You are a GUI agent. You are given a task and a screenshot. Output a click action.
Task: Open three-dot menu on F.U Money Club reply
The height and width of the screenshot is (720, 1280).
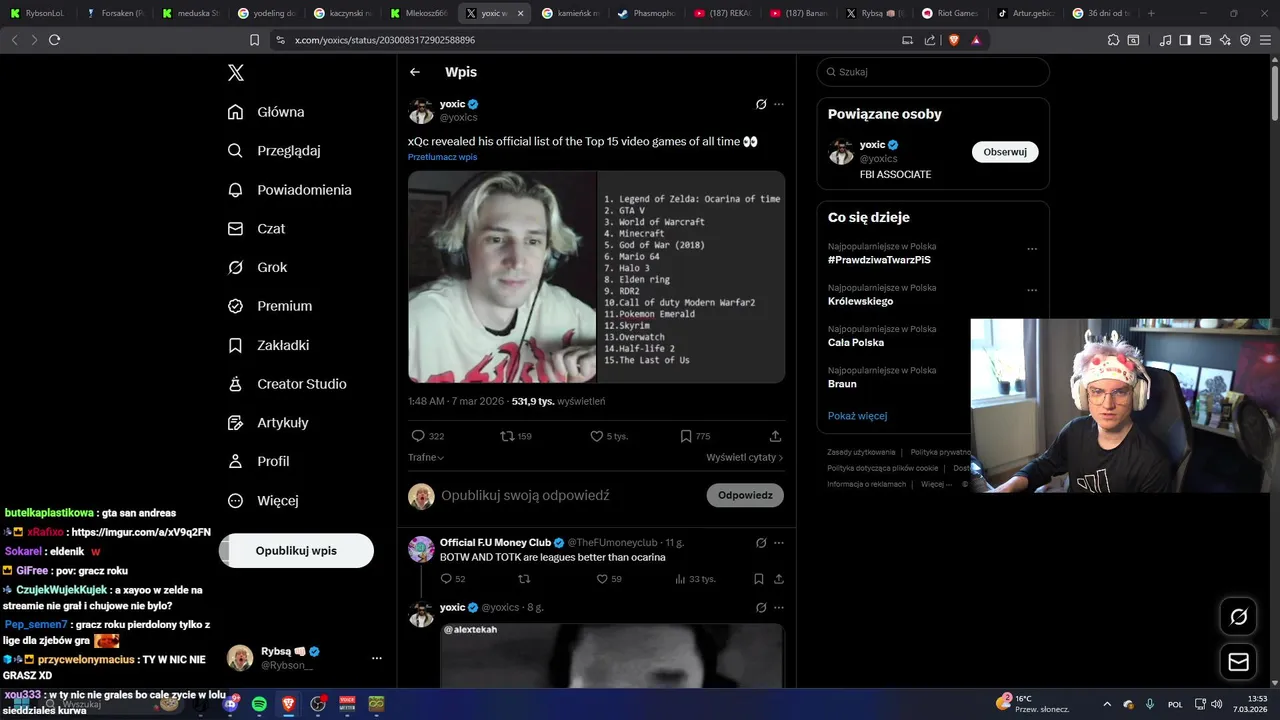click(779, 543)
